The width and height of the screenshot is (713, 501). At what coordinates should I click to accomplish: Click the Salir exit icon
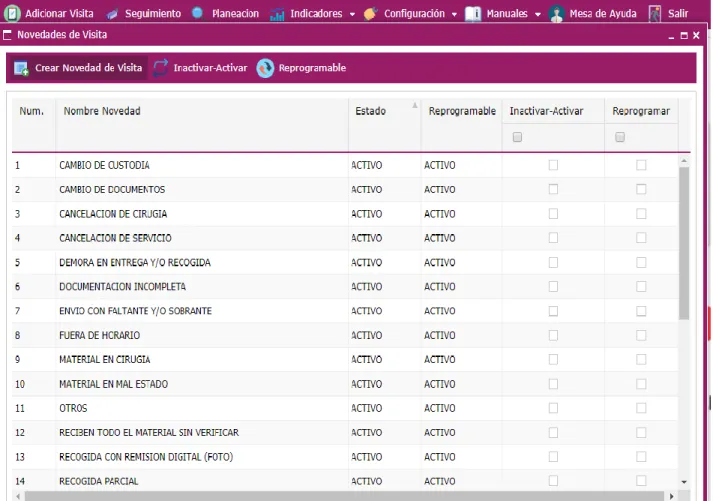pyautogui.click(x=654, y=14)
